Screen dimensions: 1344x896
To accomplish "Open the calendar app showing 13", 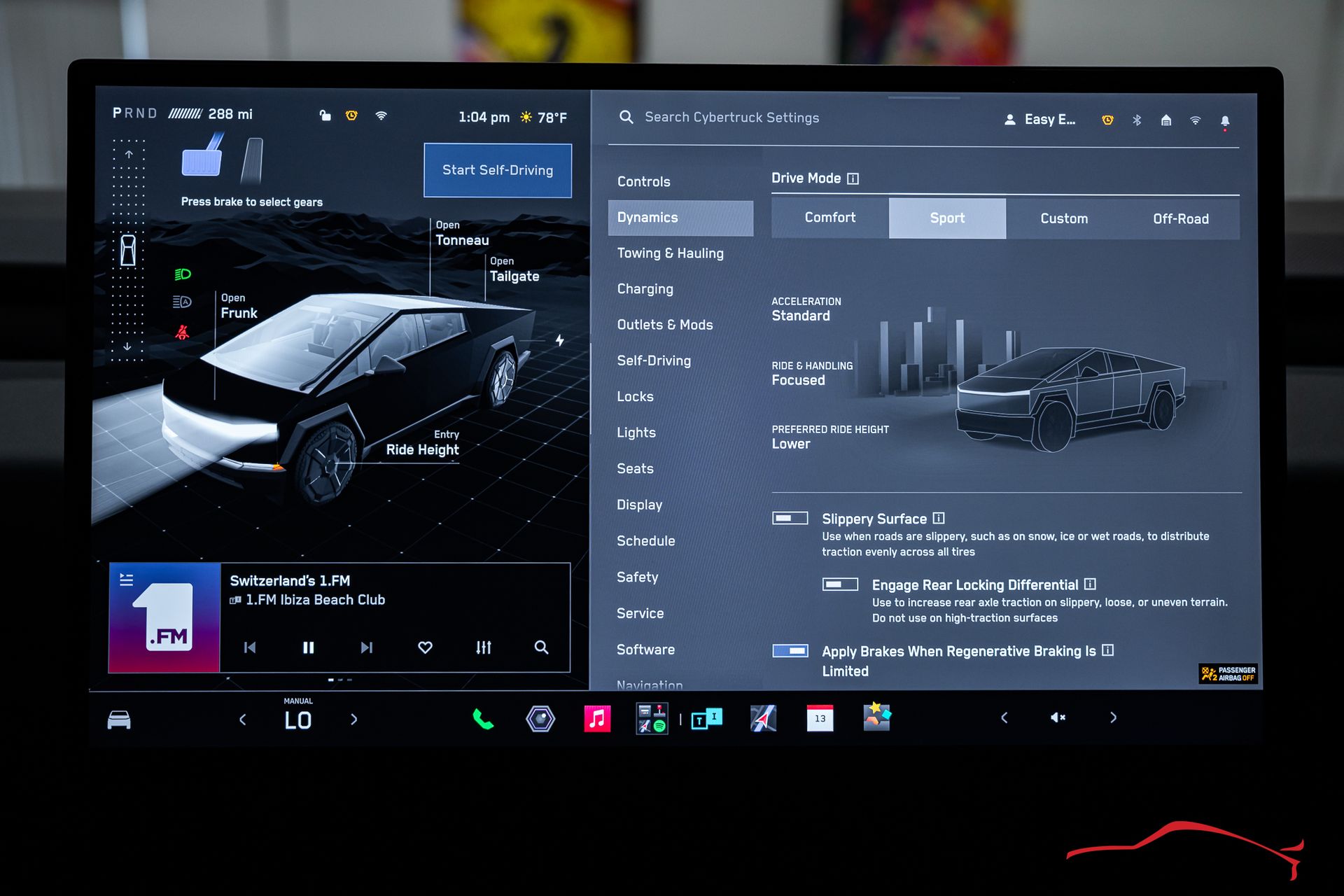I will 820,718.
